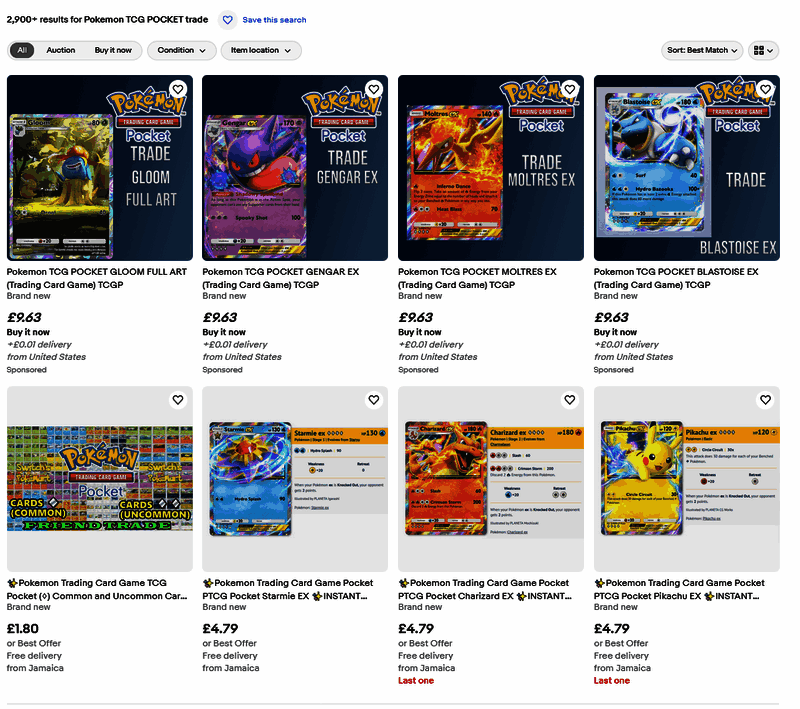Watch Common and Uncommon Cards listing
800x709 pixels.
pyautogui.click(x=178, y=400)
